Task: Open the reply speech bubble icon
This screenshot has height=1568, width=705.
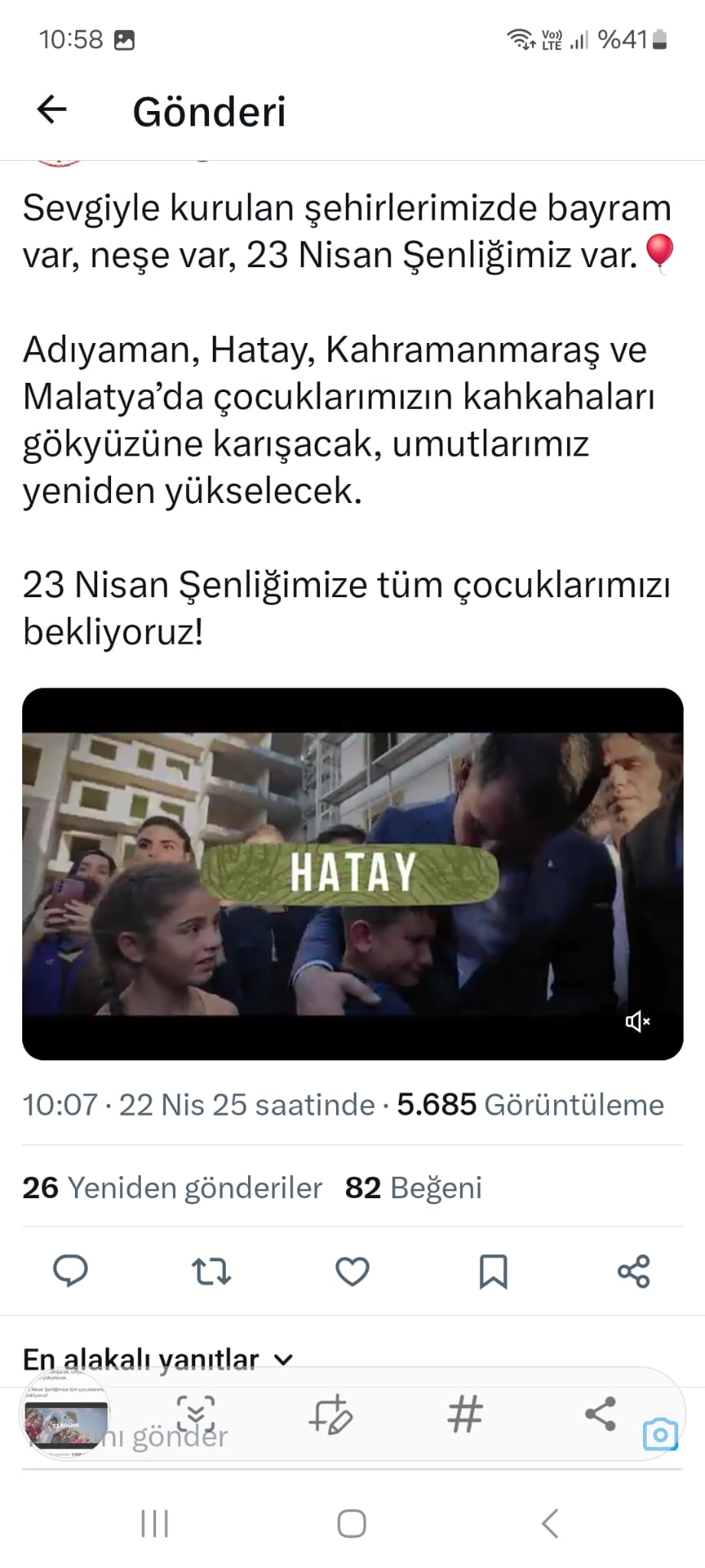Action: (70, 1272)
